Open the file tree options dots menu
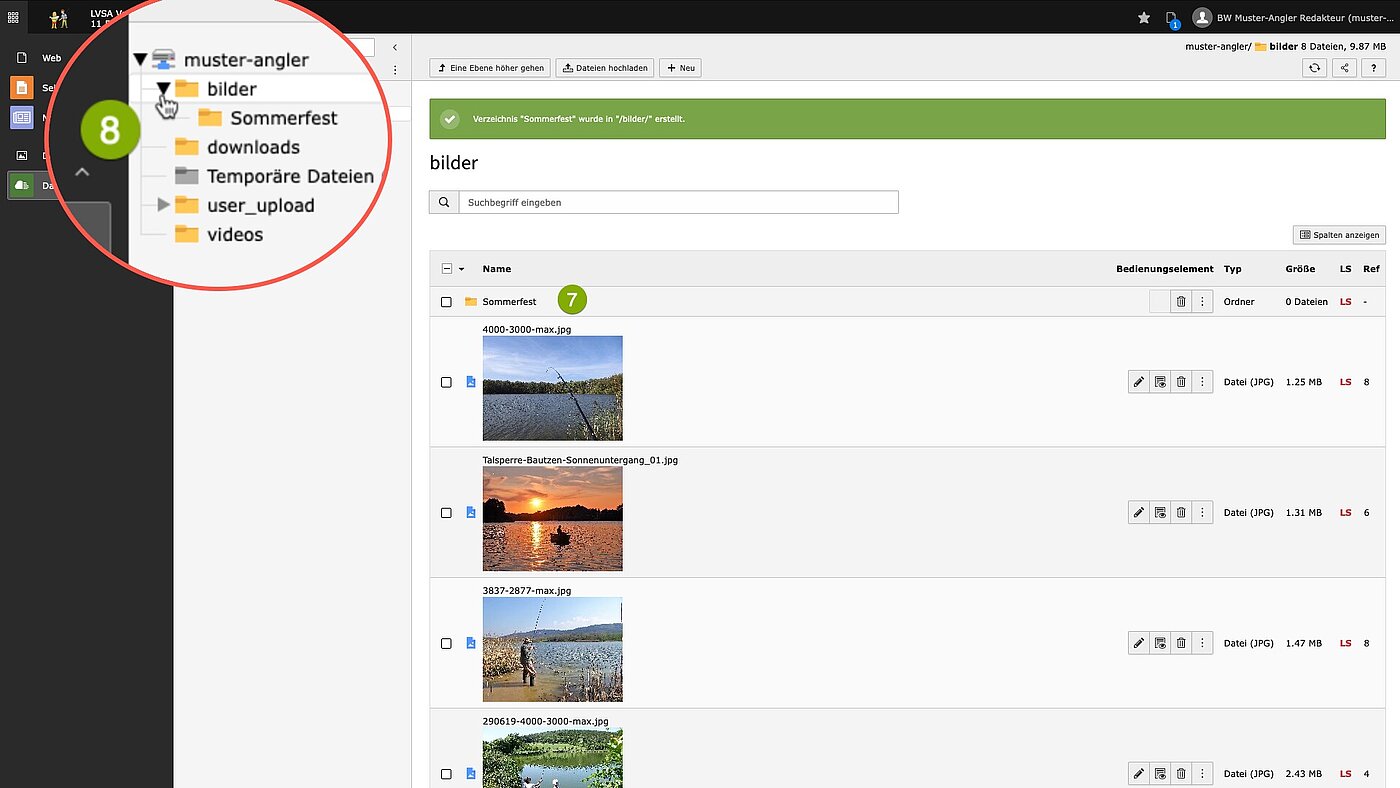The height and width of the screenshot is (788, 1400). [x=395, y=70]
